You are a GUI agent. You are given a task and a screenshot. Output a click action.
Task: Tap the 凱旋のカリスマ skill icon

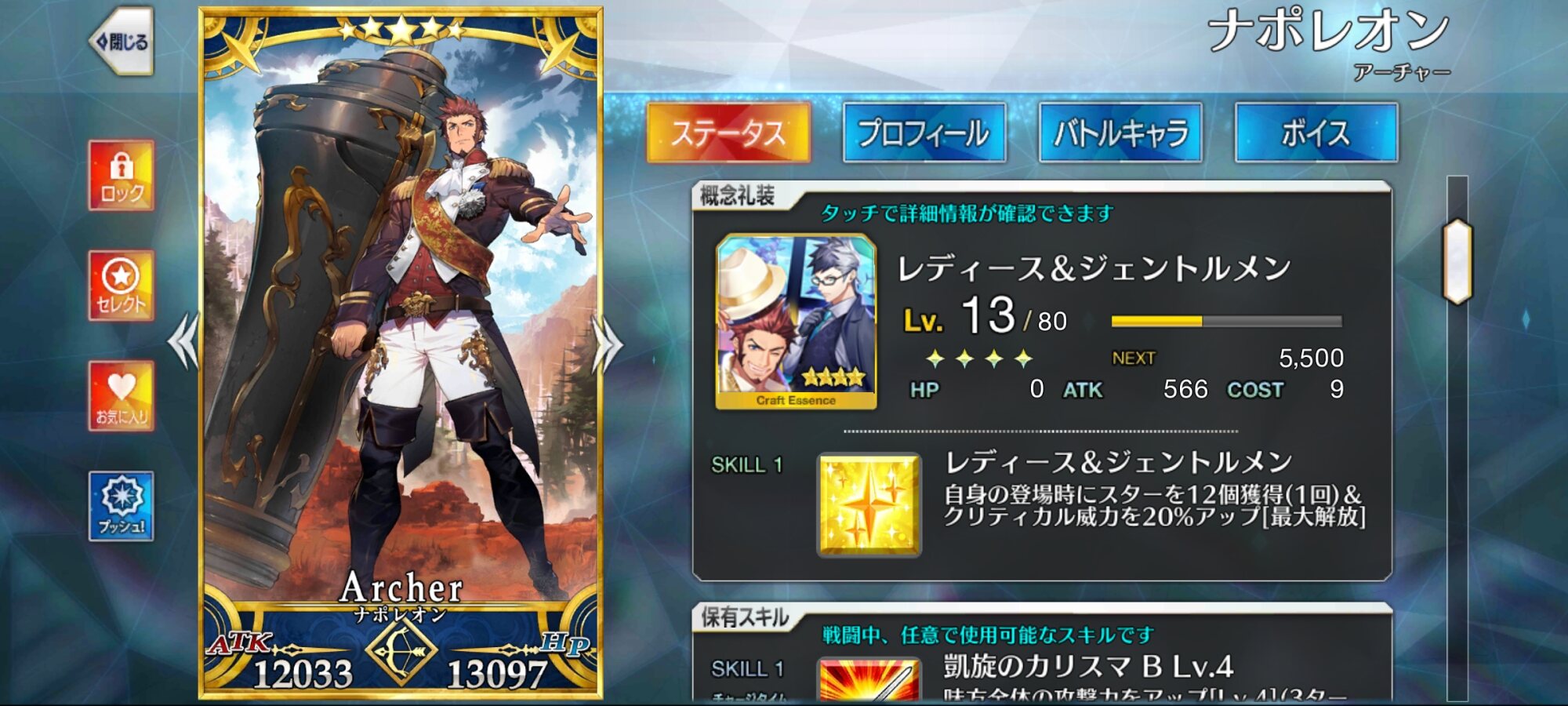pyautogui.click(x=869, y=679)
